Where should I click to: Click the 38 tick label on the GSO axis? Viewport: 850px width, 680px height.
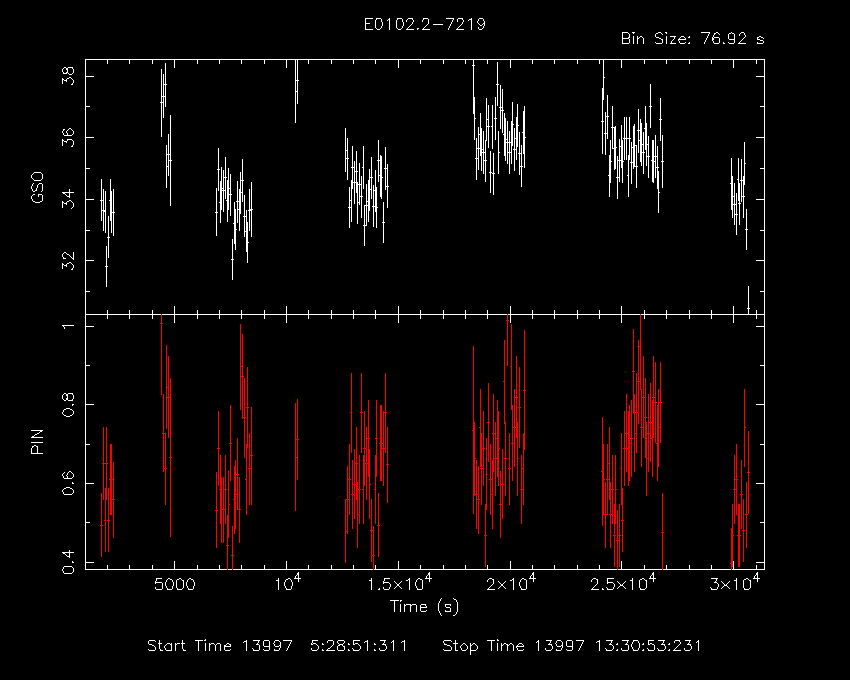click(x=69, y=76)
